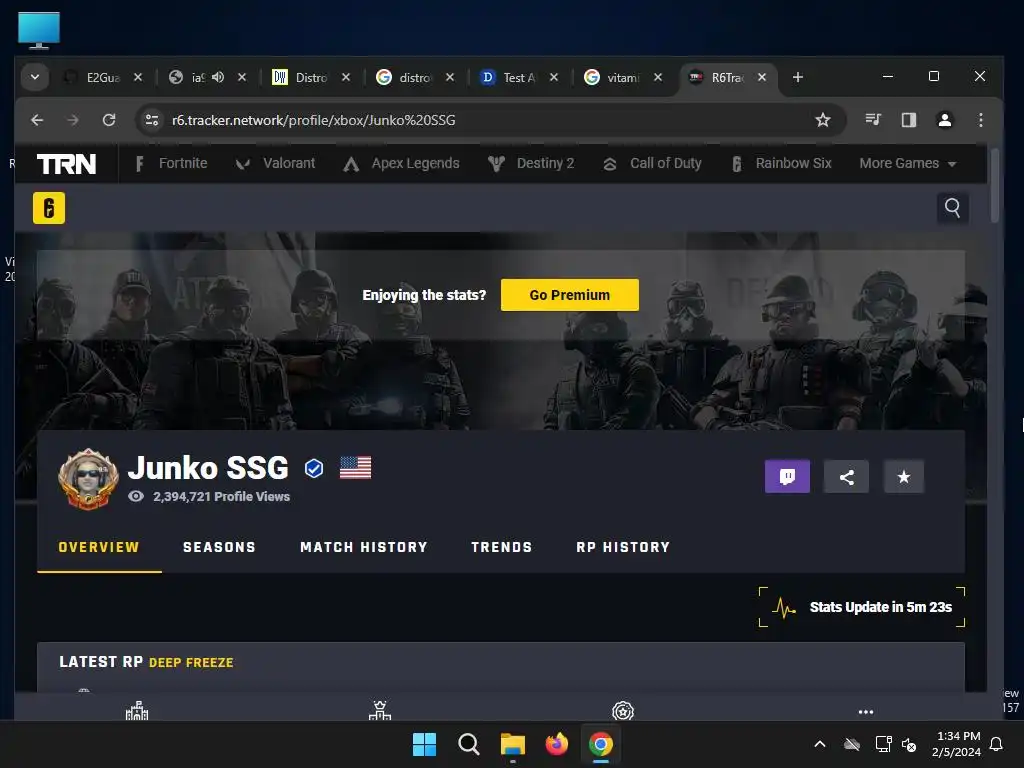
Task: Click the yellow Rainbow Six logo icon
Action: (x=49, y=208)
